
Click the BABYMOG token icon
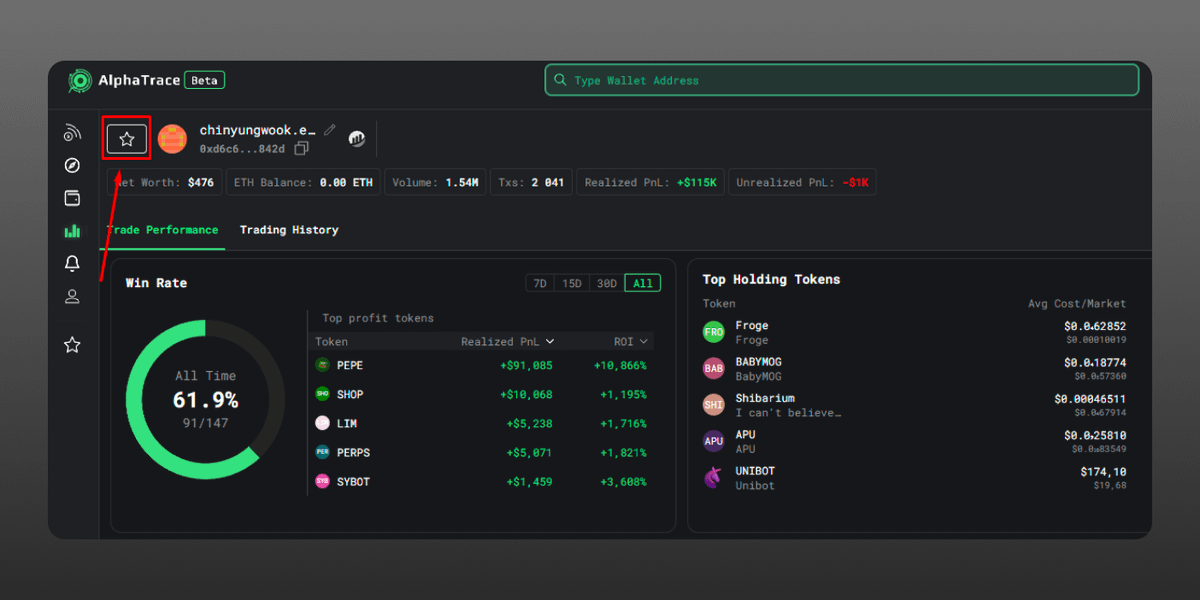pyautogui.click(x=714, y=368)
